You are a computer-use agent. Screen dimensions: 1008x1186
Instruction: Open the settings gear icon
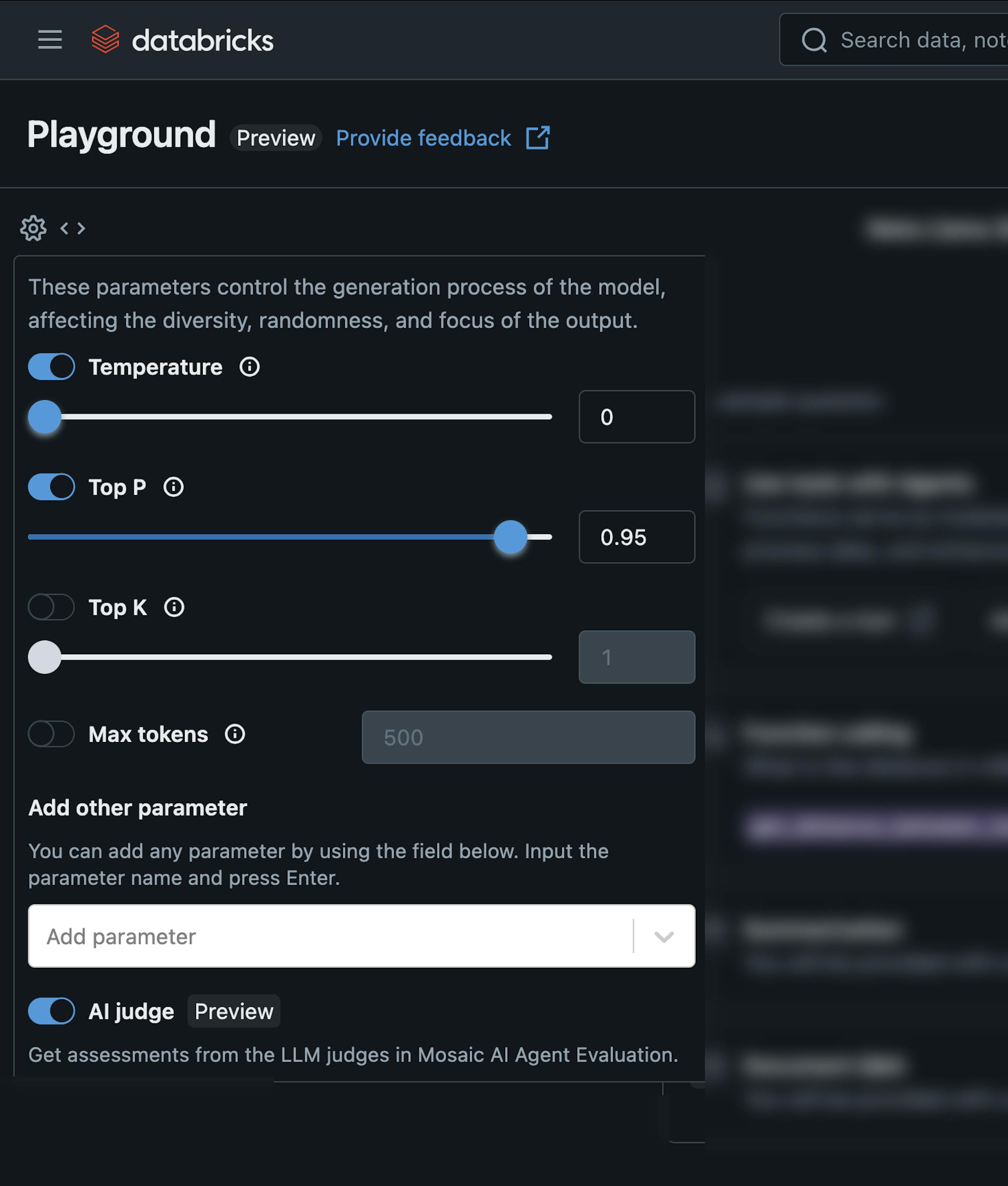[33, 228]
